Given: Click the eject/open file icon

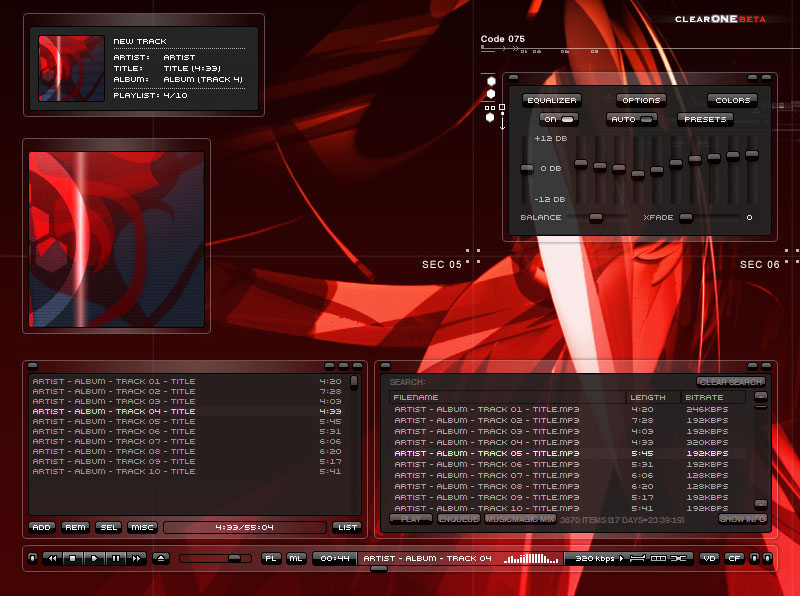Looking at the screenshot, I should [x=161, y=558].
